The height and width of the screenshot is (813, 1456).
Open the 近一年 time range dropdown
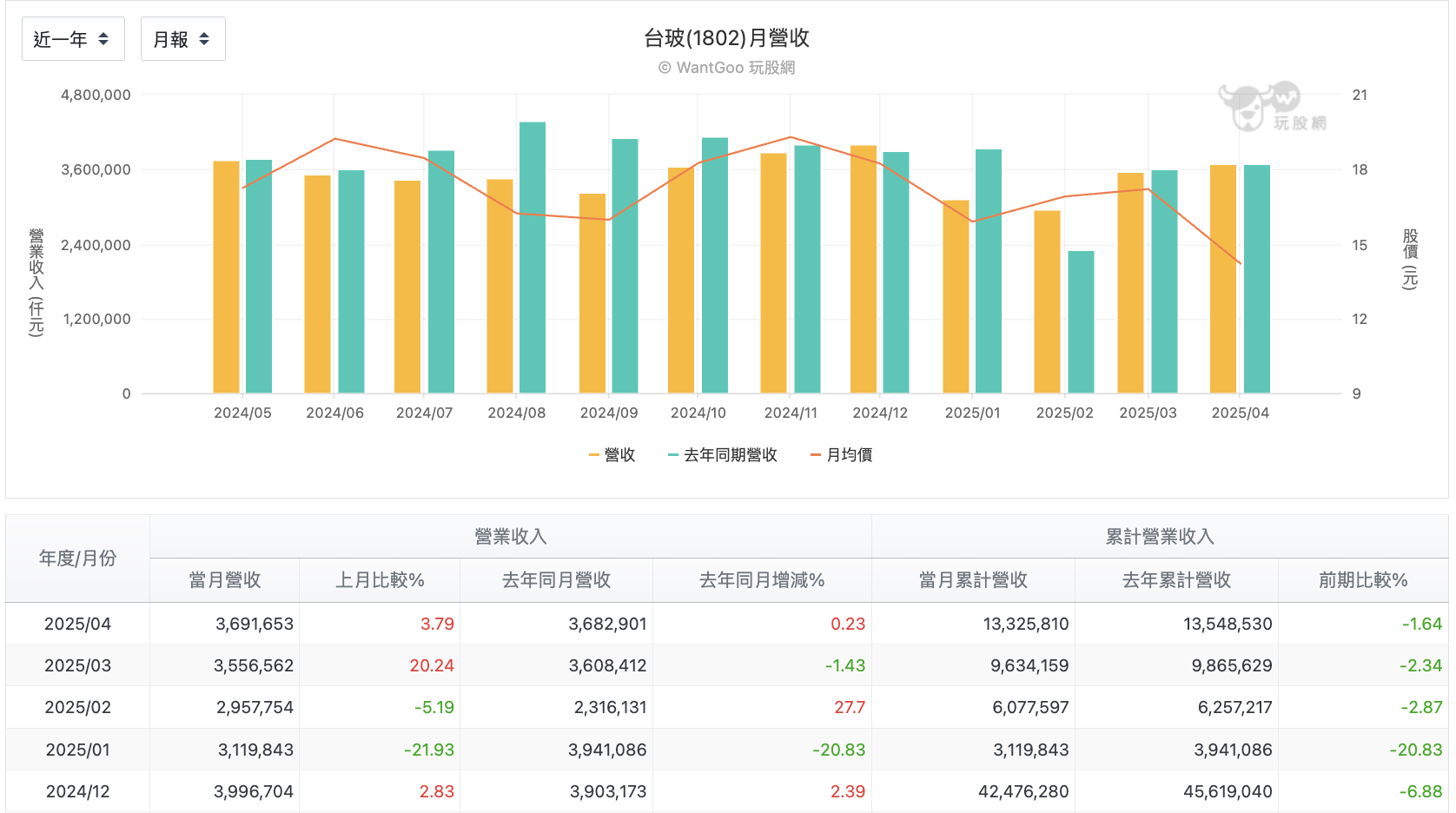(x=73, y=39)
